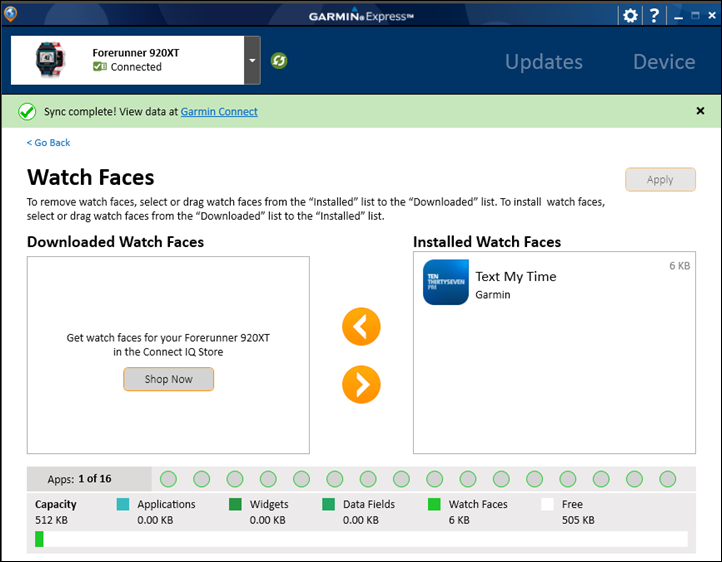Open settings gear in title bar
Screen dimensions: 722x562
630,16
